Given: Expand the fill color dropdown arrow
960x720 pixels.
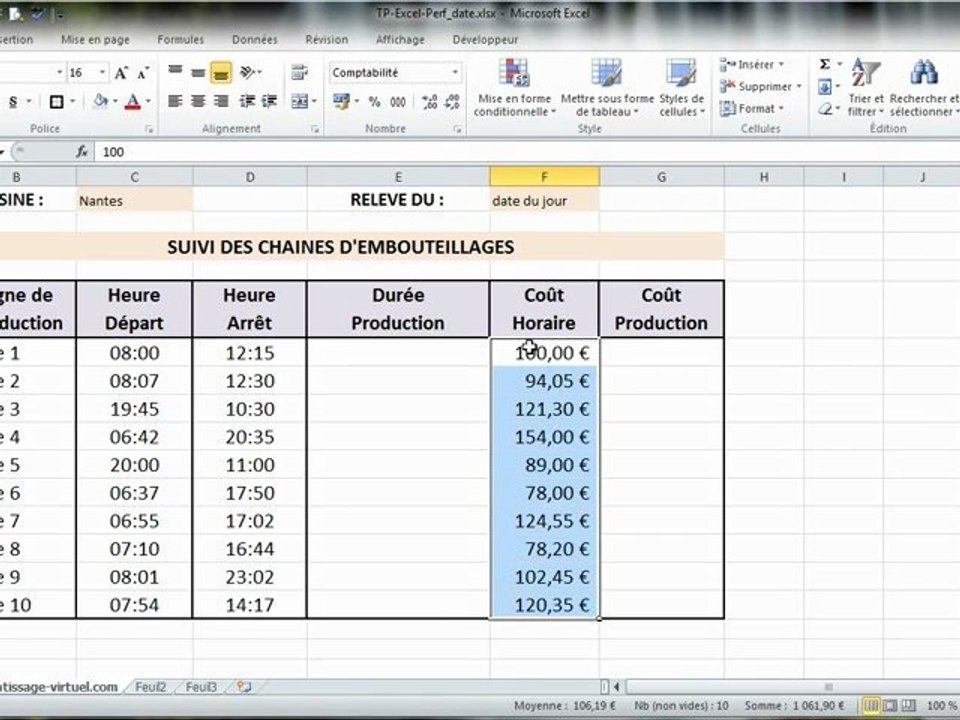Looking at the screenshot, I should coord(114,101).
